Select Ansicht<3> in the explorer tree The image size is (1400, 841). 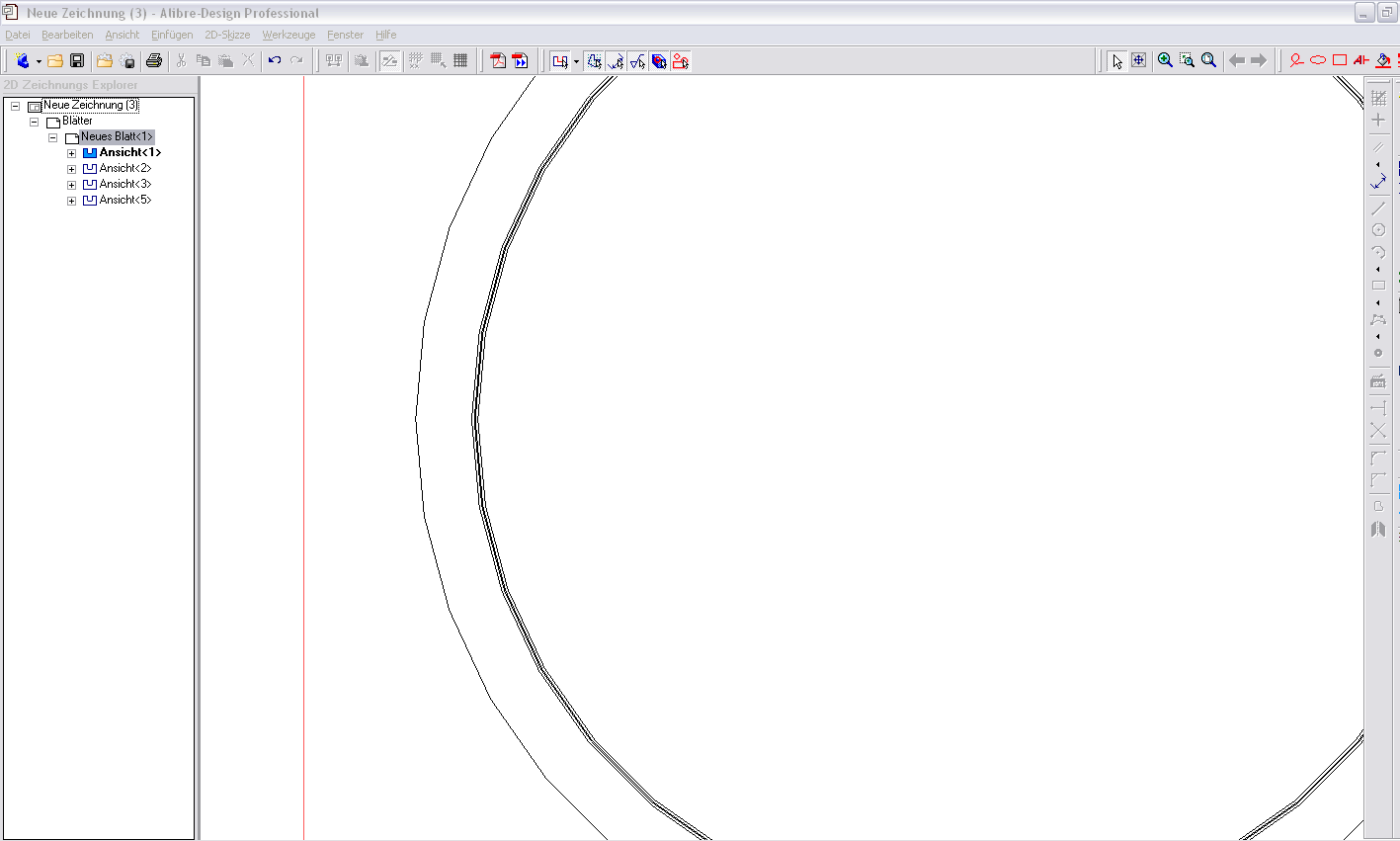[125, 184]
